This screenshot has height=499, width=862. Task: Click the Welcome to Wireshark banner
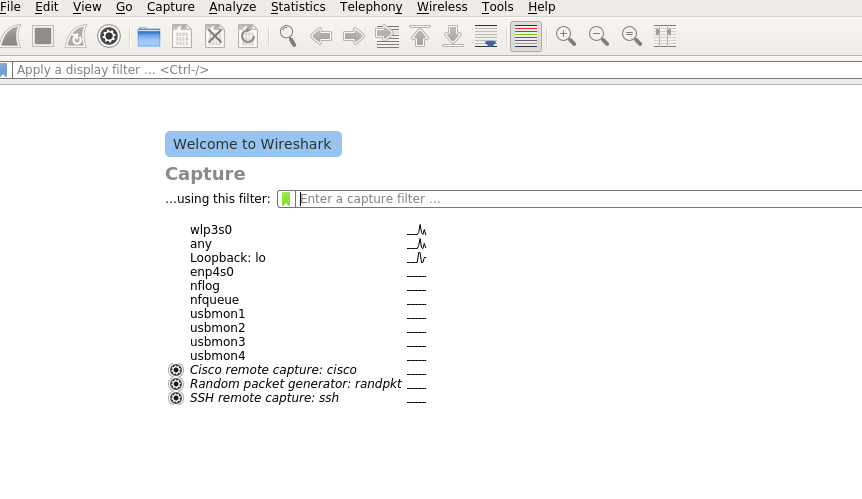253,144
